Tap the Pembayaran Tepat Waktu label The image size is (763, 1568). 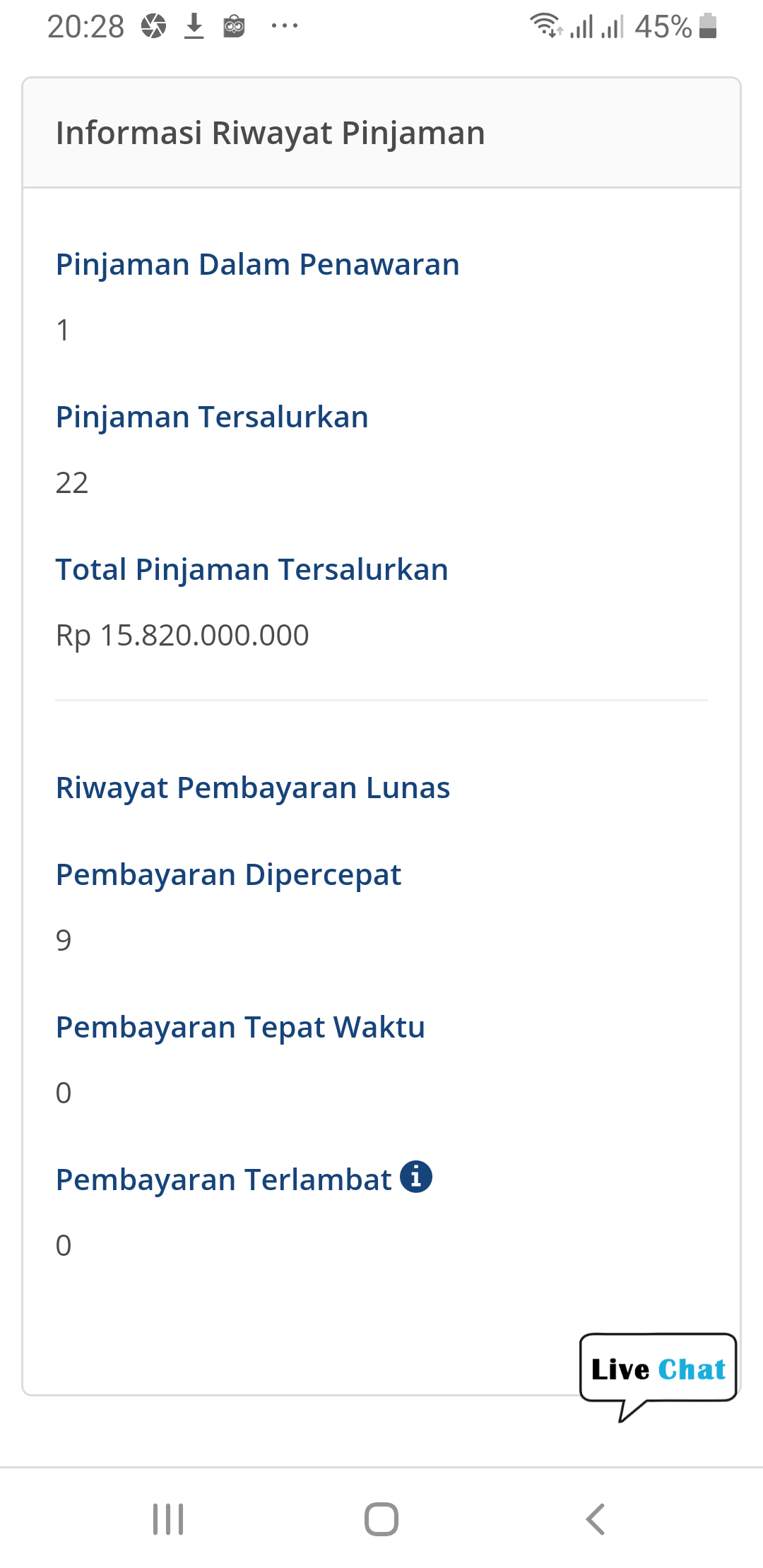(x=240, y=1028)
